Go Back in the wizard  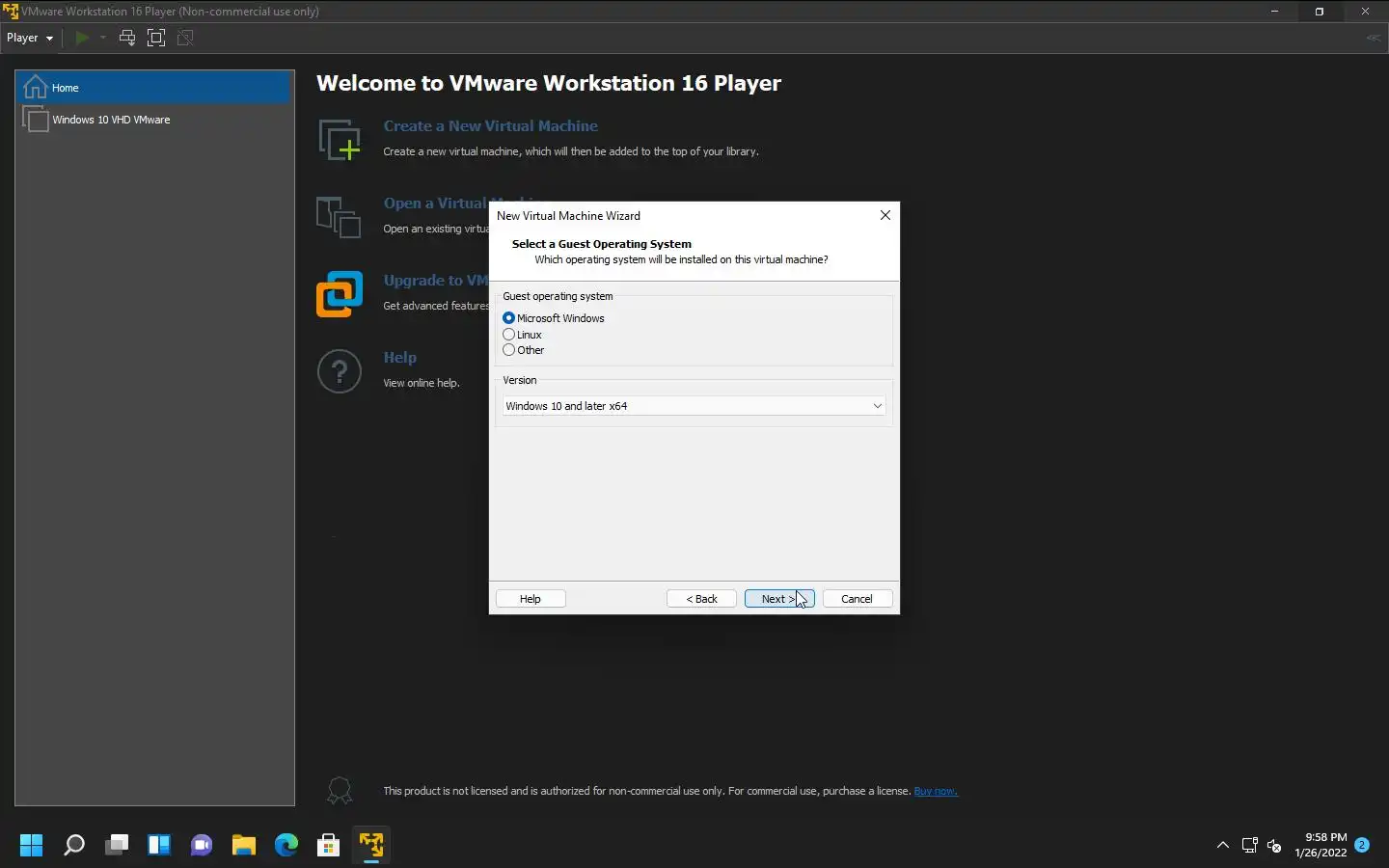click(701, 599)
